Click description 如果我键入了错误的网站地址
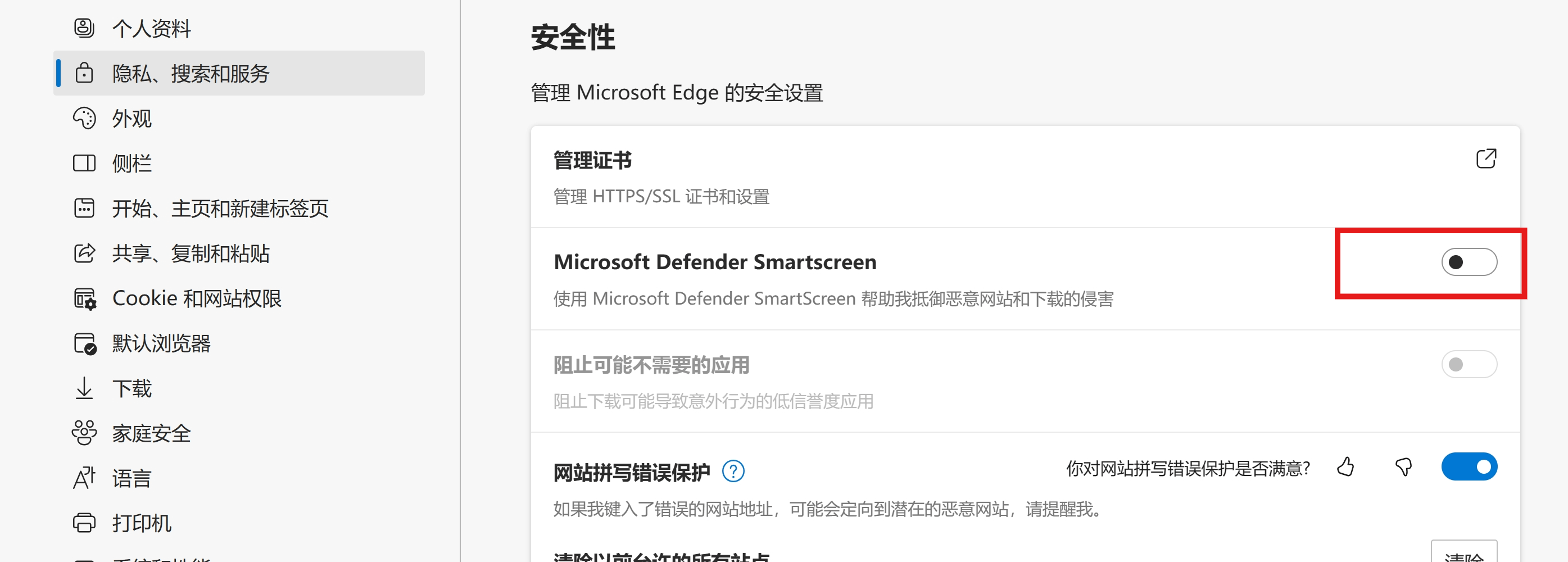Viewport: 1568px width, 562px height. click(x=827, y=509)
